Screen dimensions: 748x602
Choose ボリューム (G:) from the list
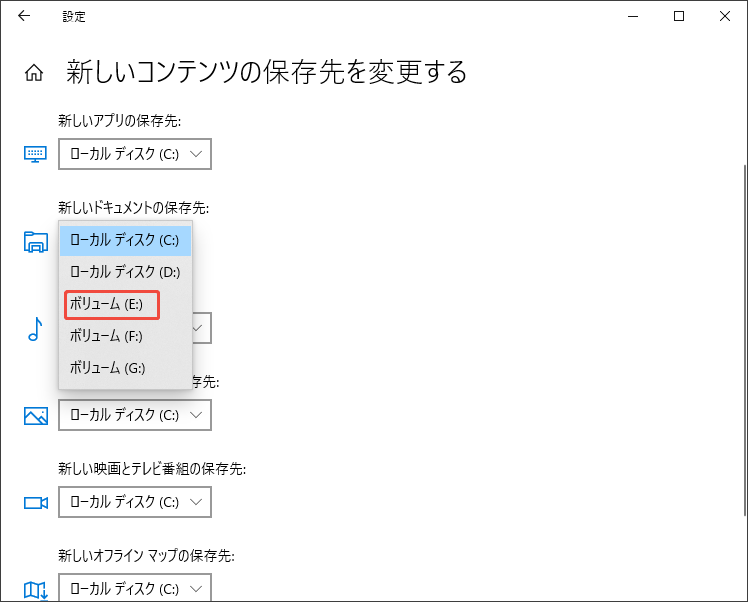[125, 368]
